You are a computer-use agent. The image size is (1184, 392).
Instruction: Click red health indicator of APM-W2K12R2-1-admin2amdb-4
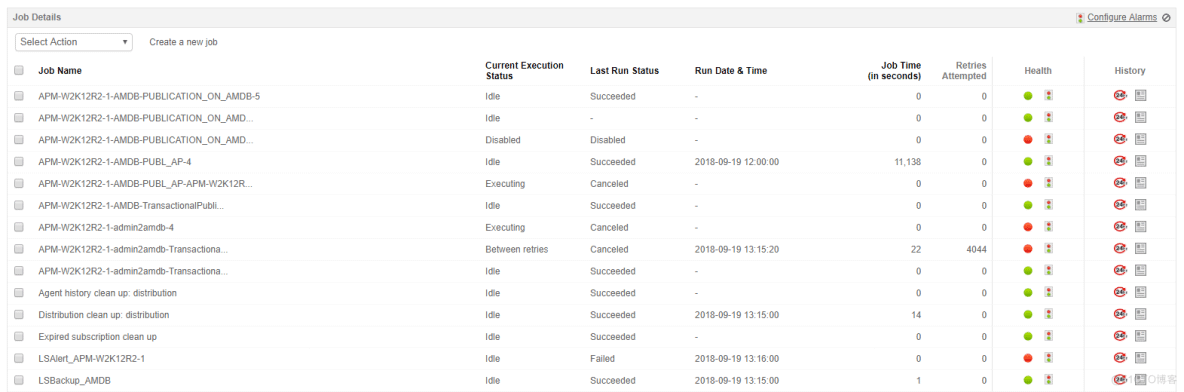[1028, 227]
